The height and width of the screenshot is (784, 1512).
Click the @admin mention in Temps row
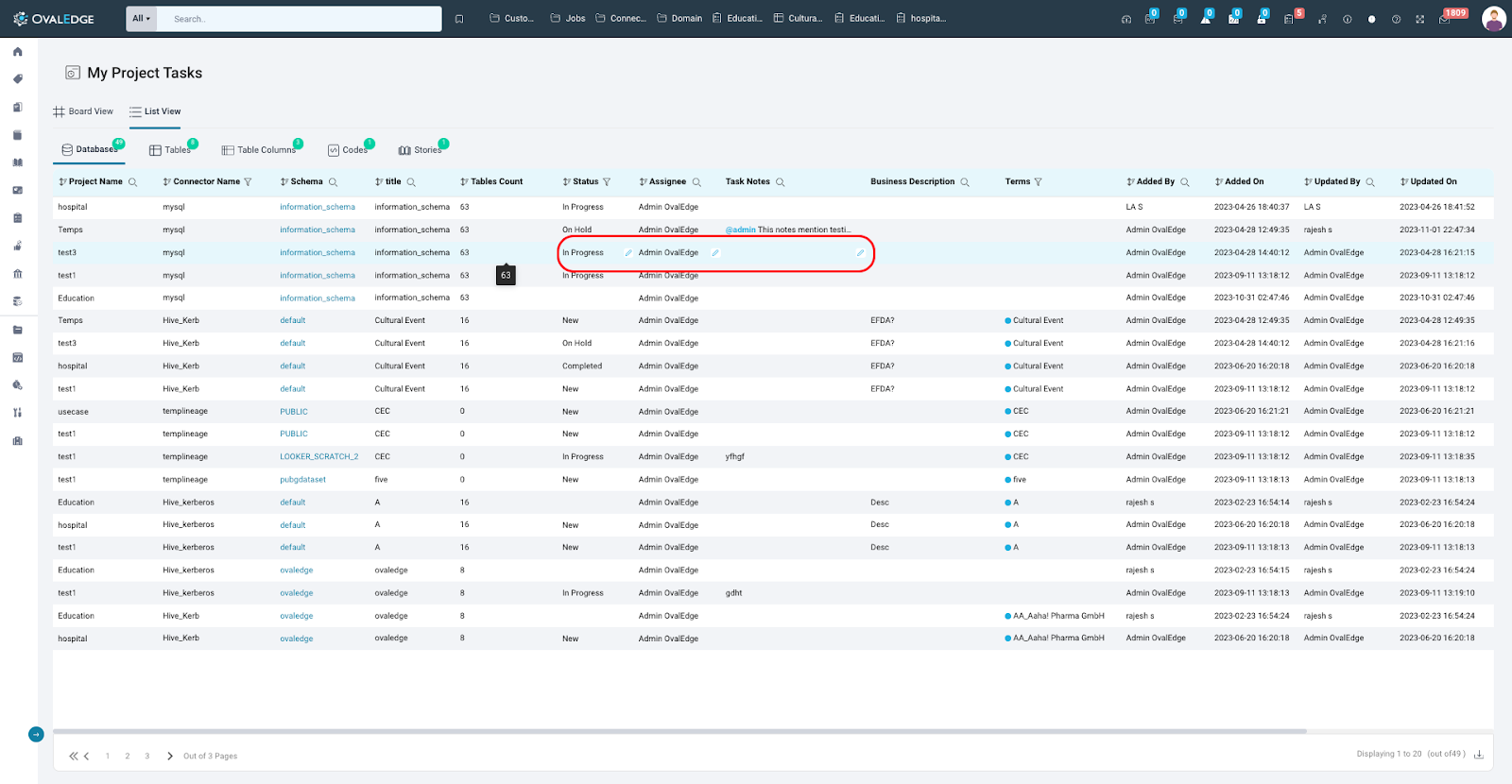[740, 230]
